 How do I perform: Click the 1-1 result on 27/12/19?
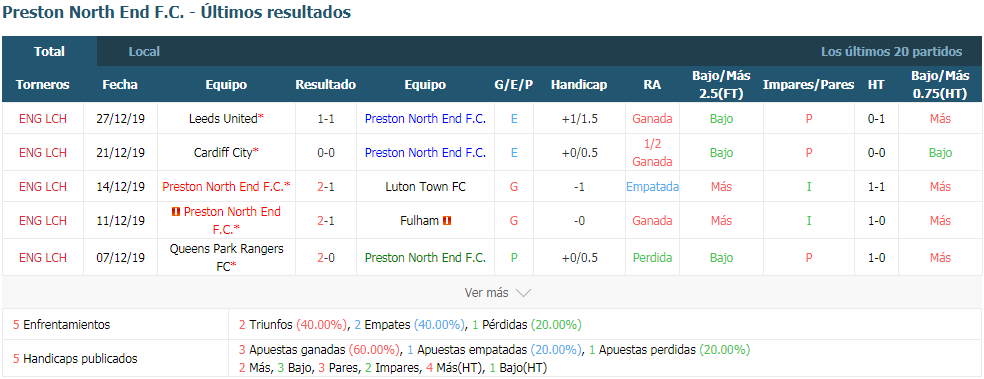click(326, 119)
